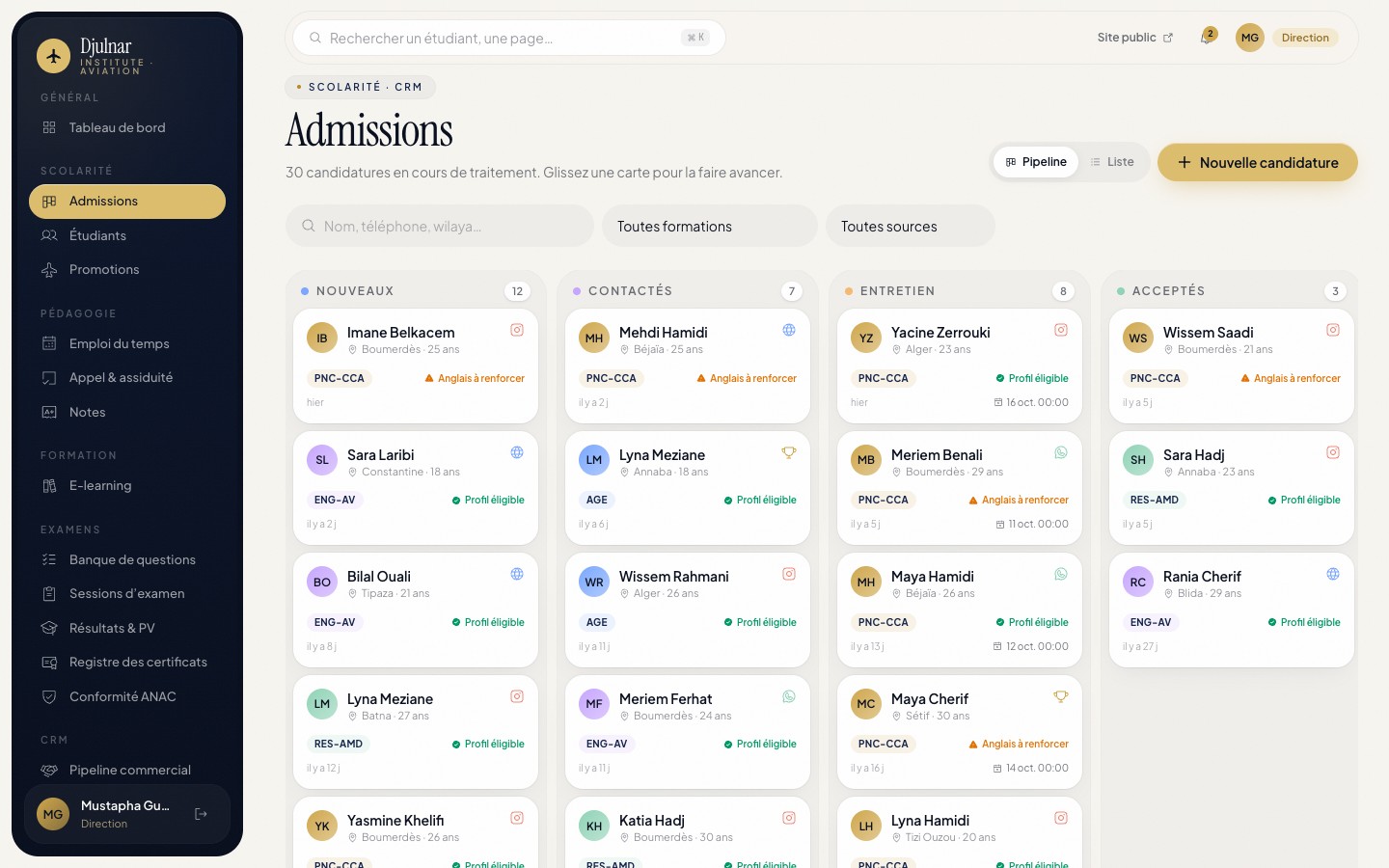Open Emploi du temps page
This screenshot has height=868, width=1389.
point(127,343)
